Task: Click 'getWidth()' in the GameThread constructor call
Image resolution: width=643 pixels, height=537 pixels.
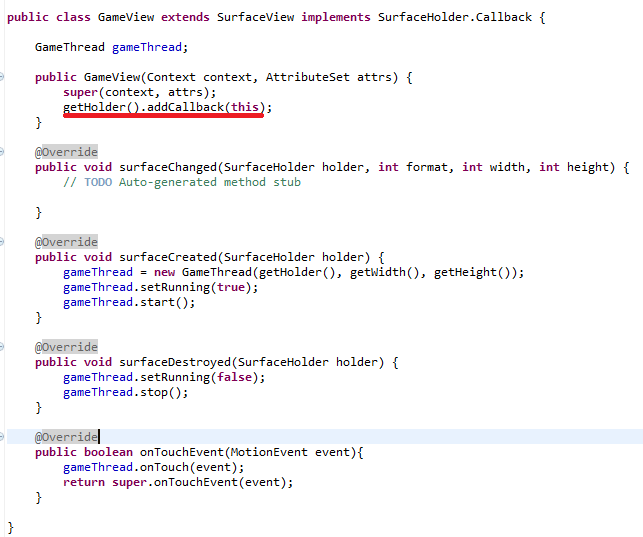Action: coord(385,272)
